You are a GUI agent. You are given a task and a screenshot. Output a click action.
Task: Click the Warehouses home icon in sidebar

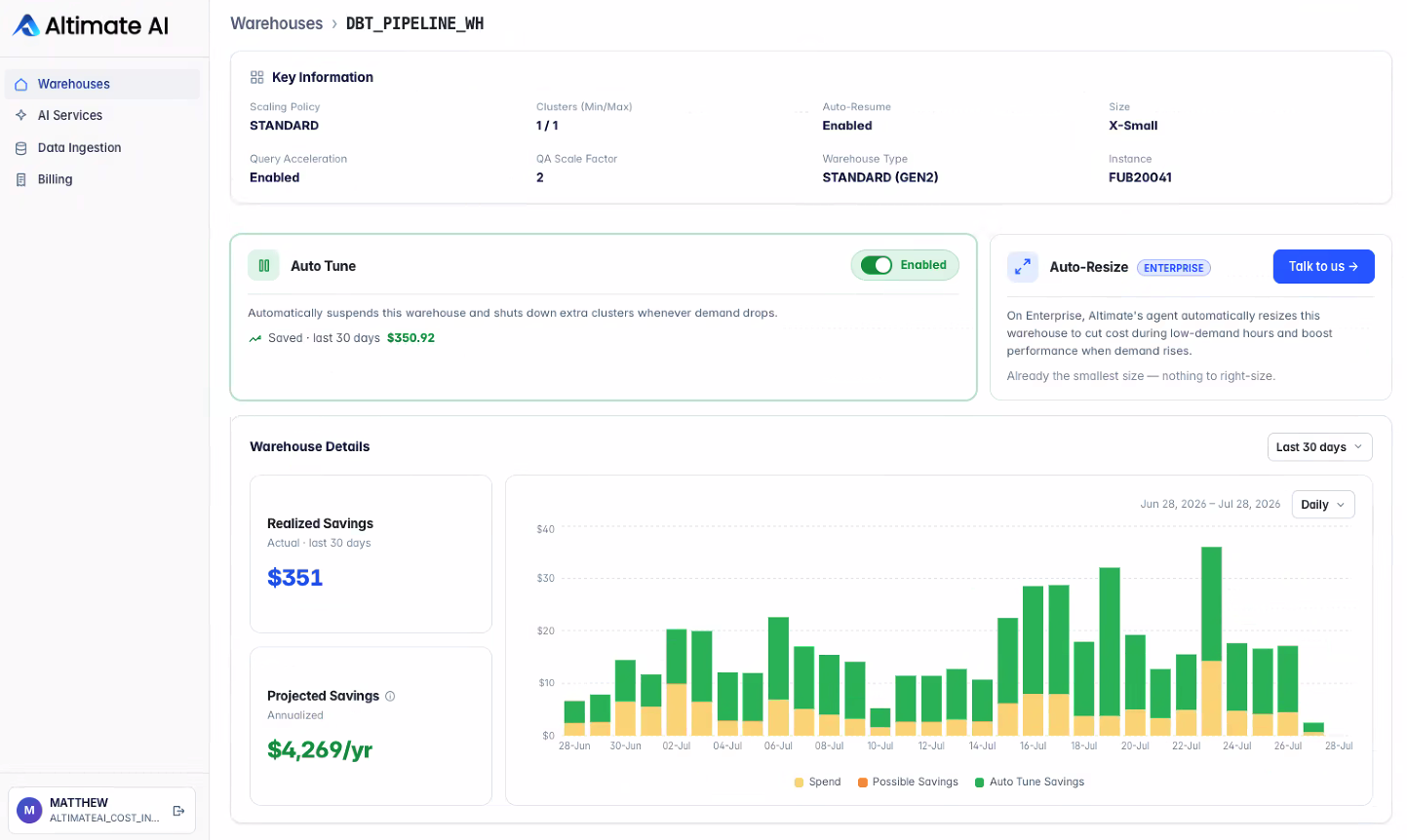click(x=21, y=84)
